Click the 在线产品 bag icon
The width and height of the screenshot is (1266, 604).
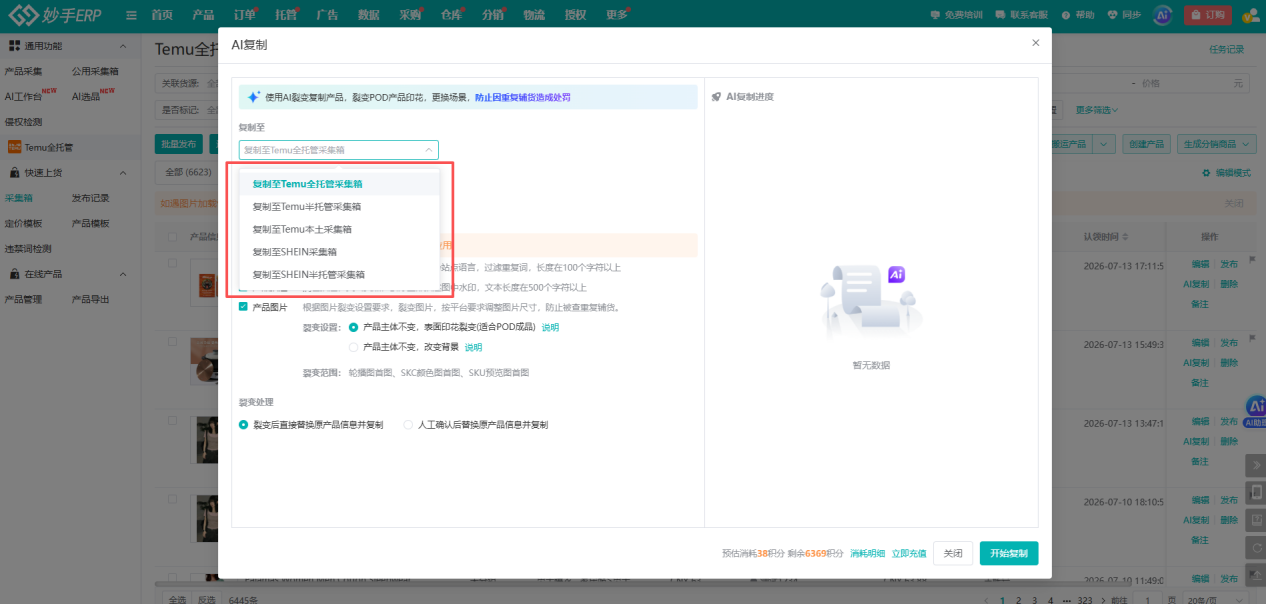coord(15,274)
